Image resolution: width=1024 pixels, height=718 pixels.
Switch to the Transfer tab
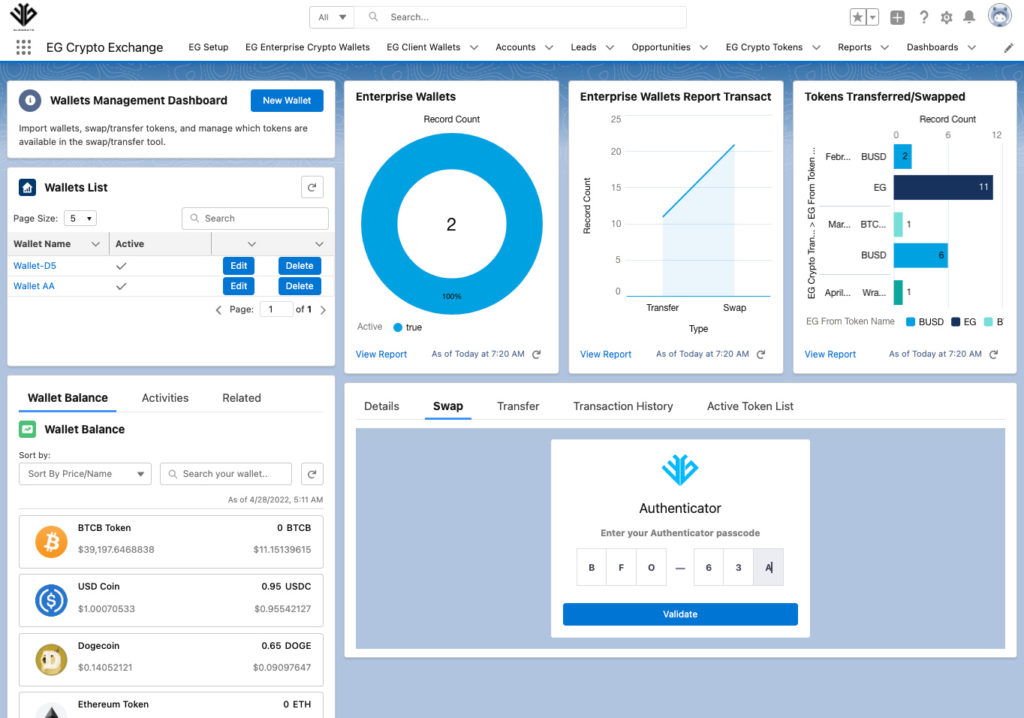coord(518,406)
